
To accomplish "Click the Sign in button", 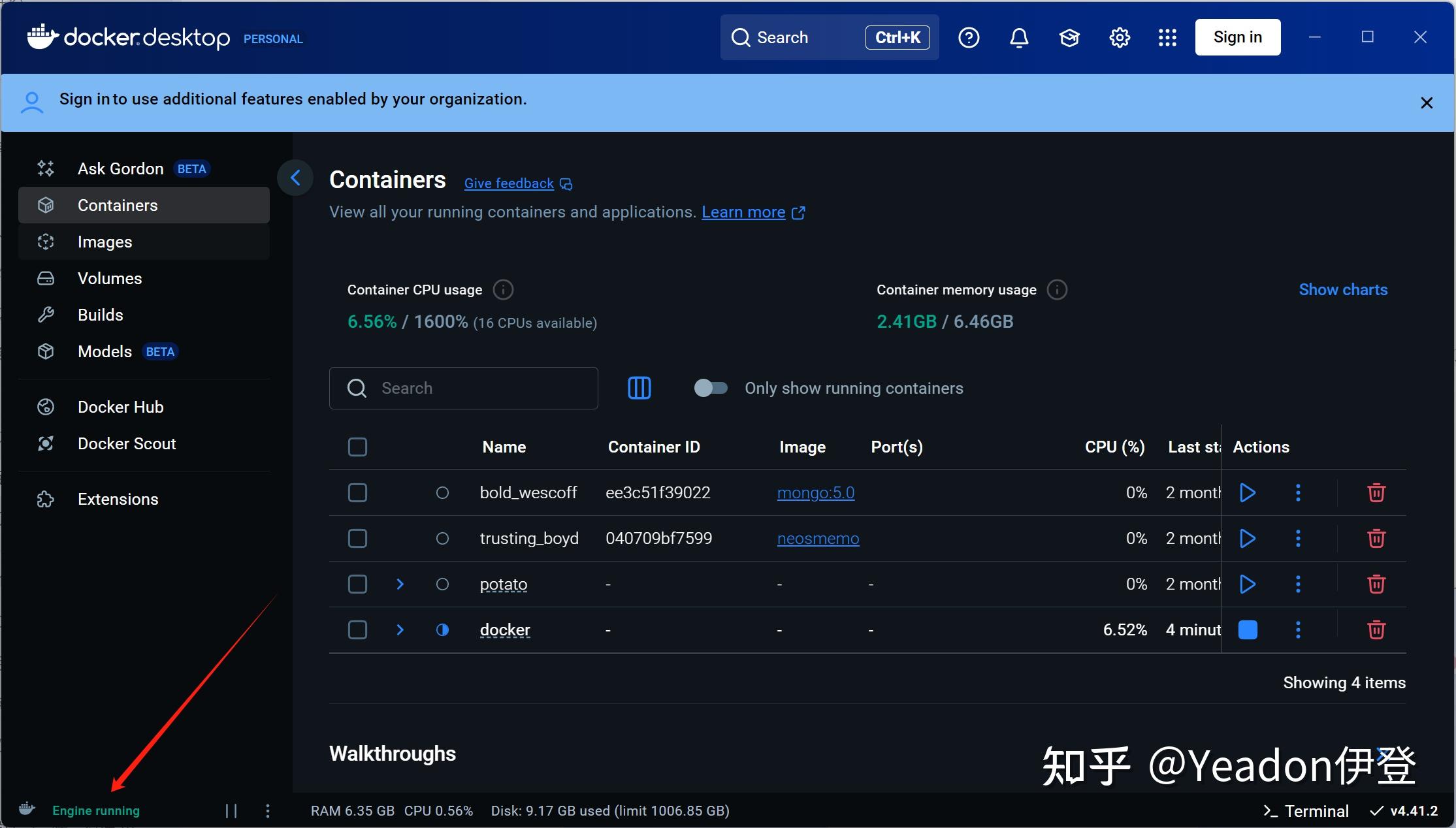I will [x=1237, y=37].
